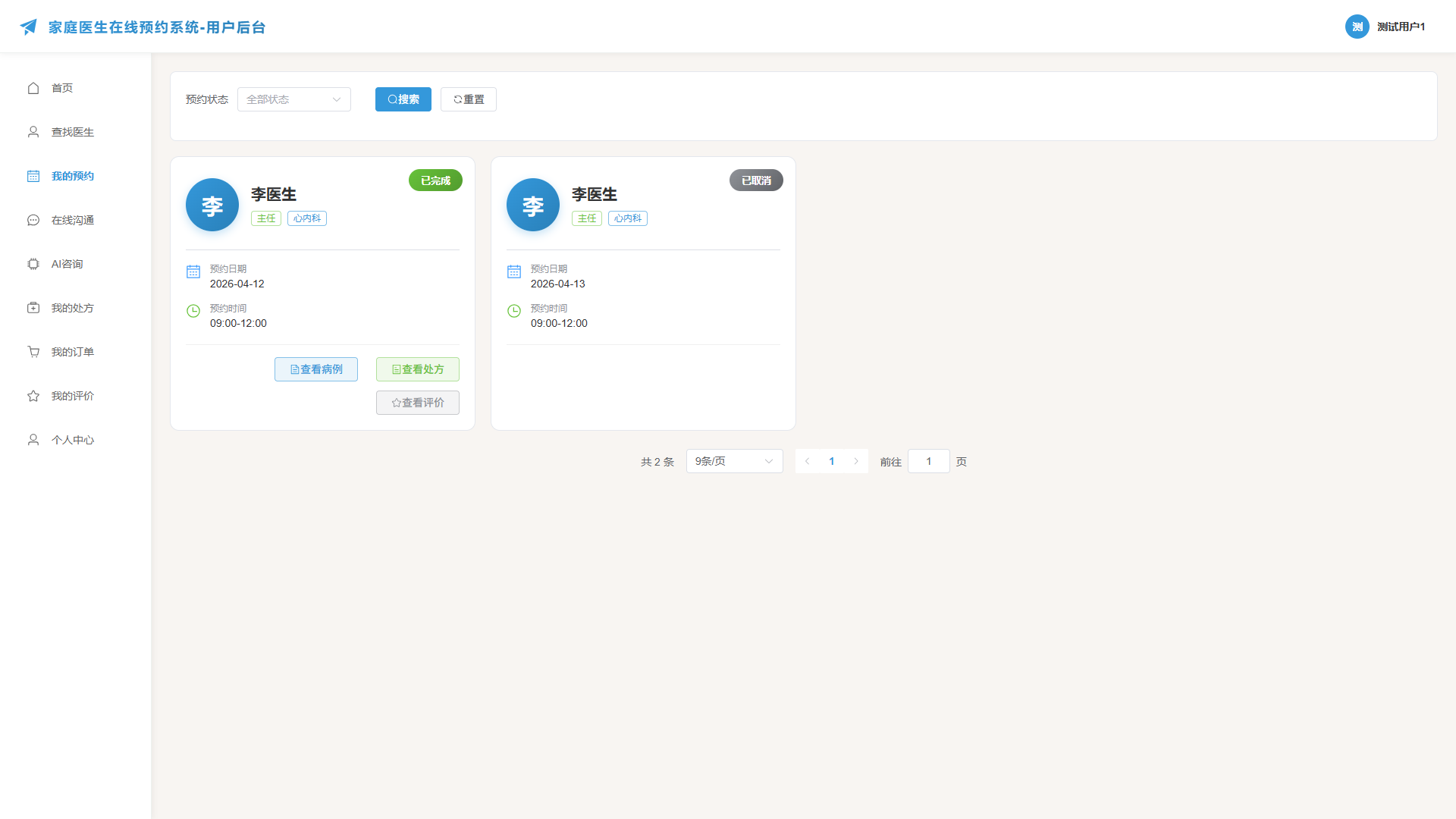Click the date 2026-04-13
This screenshot has width=1456, height=819.
pos(558,284)
